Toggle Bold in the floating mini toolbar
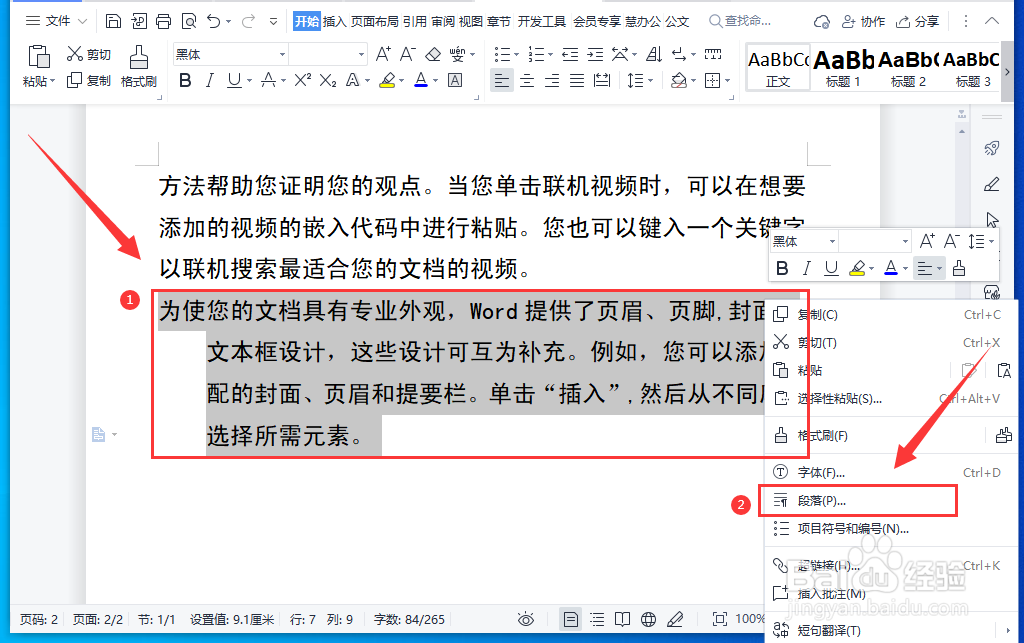Screen dimensions: 1024x643 click(782, 268)
